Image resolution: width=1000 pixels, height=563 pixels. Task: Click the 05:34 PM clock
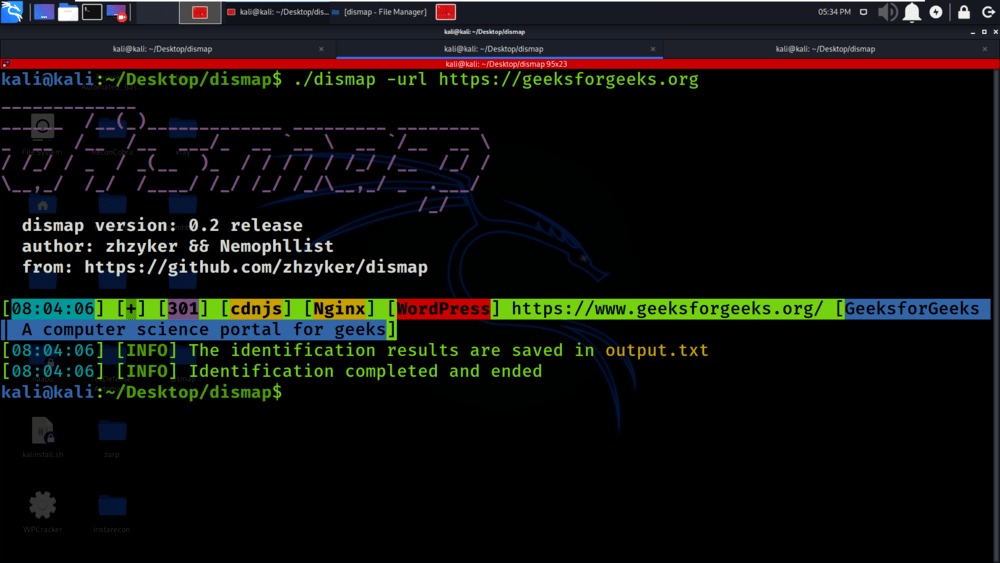tap(834, 12)
